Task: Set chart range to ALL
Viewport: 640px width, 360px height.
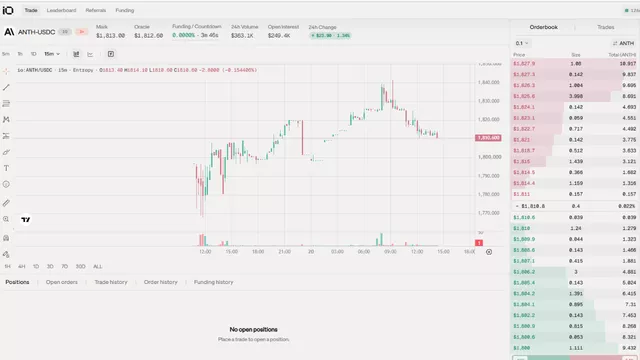Action: pyautogui.click(x=97, y=267)
